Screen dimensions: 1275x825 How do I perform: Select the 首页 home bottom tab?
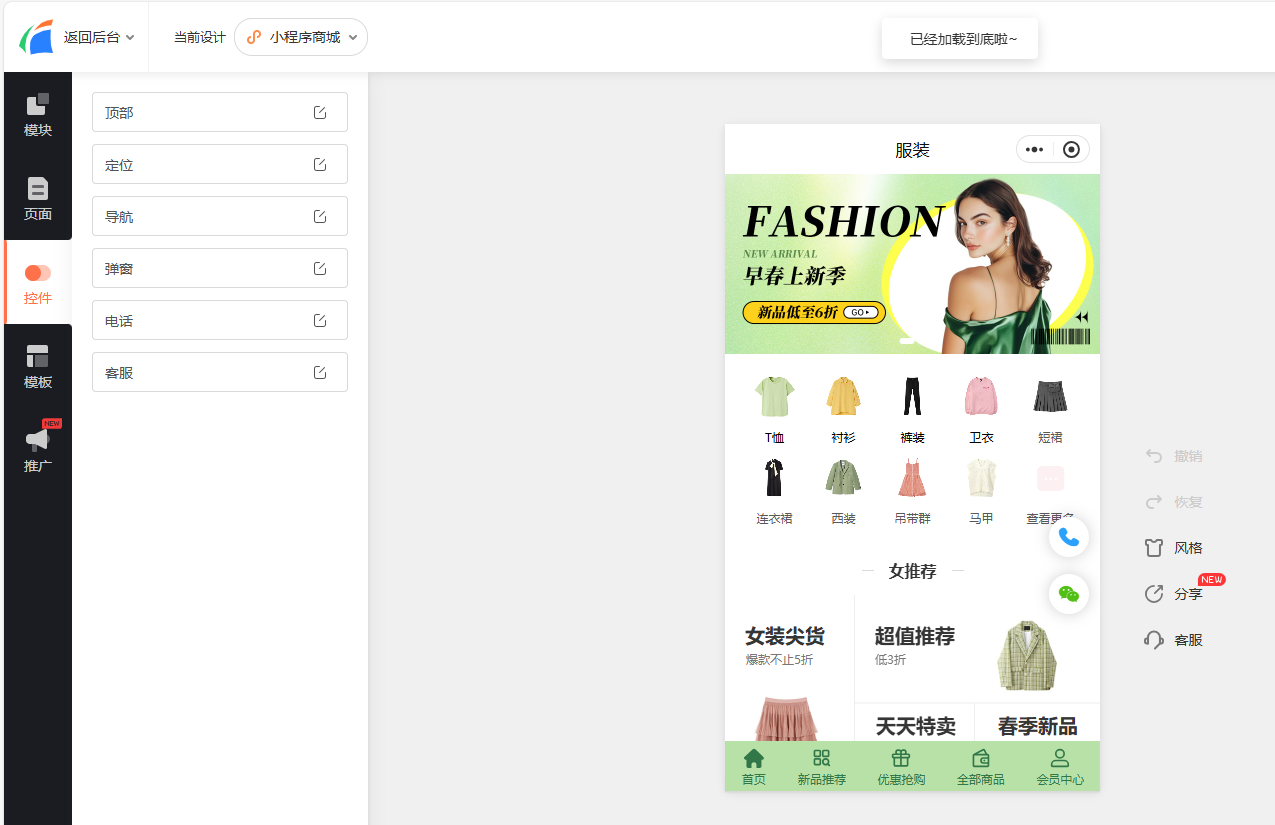[754, 767]
